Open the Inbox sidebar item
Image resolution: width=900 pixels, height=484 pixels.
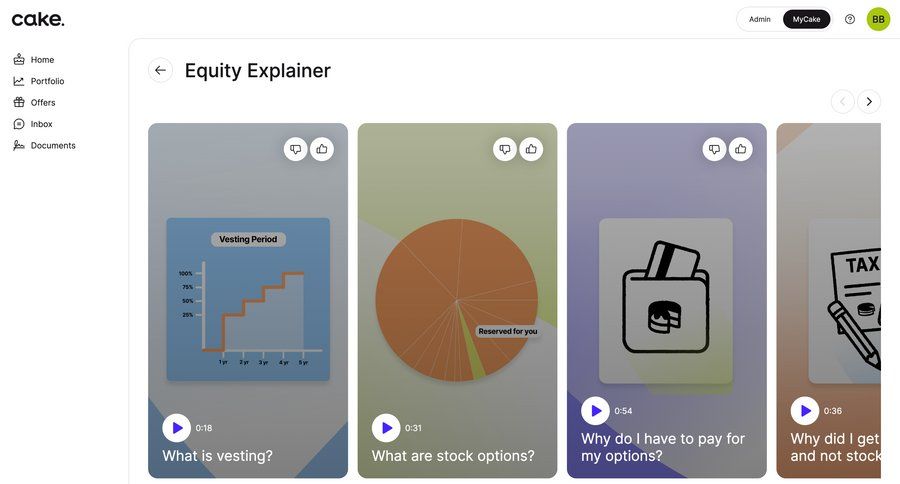pos(41,124)
